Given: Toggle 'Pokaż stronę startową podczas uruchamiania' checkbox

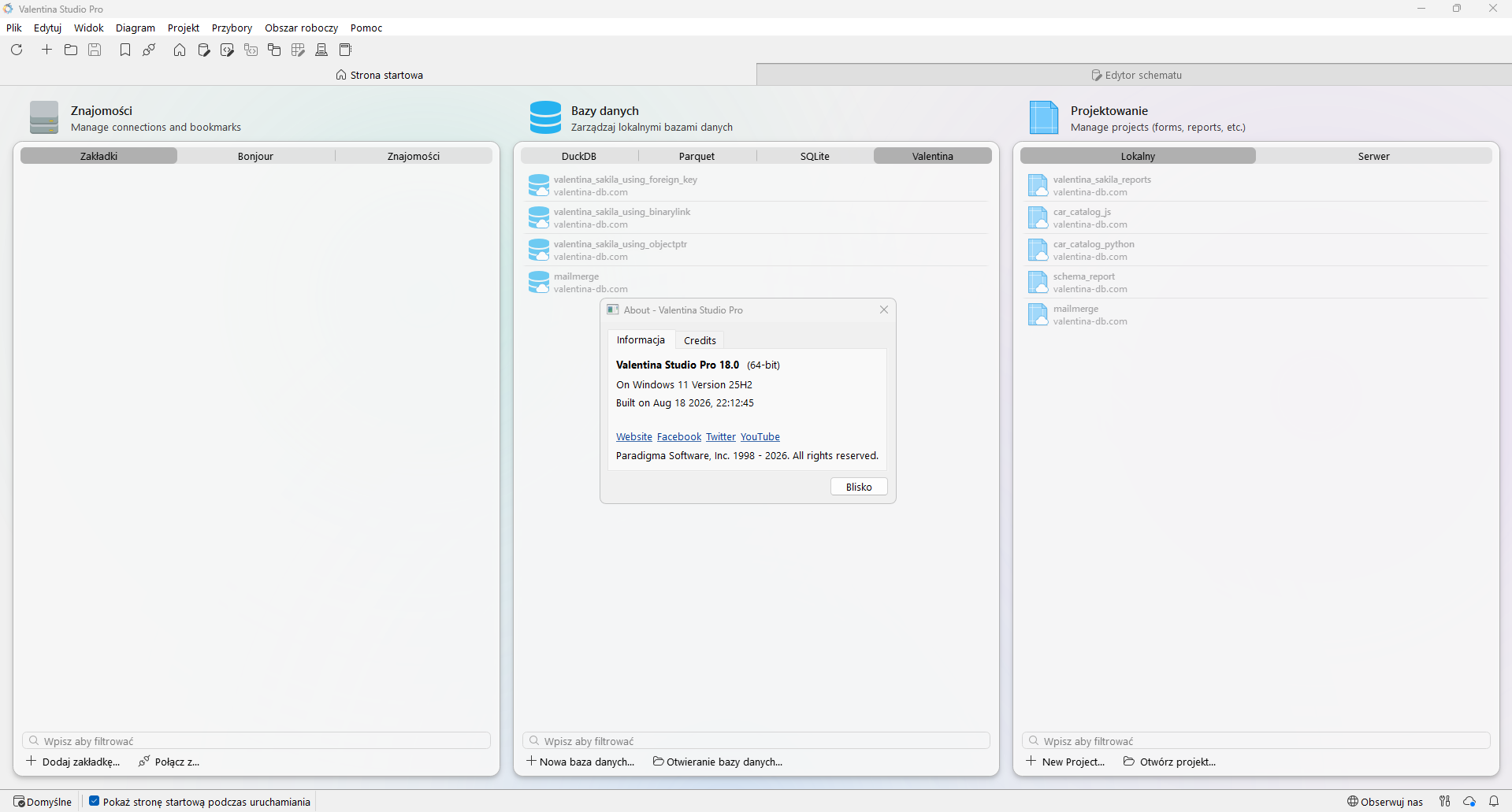Looking at the screenshot, I should [95, 801].
